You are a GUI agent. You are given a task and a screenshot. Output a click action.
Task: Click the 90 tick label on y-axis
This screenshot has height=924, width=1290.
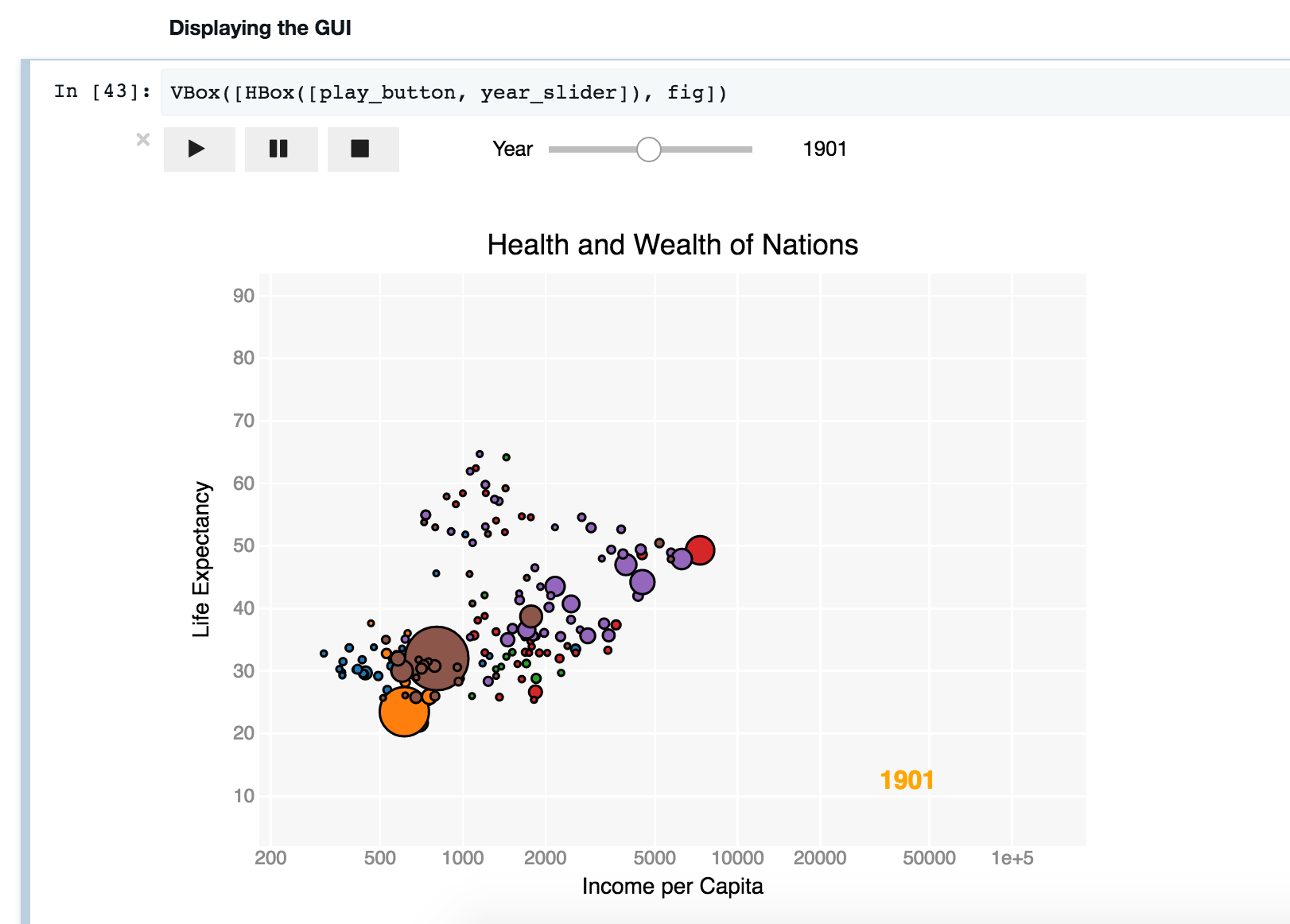[243, 296]
